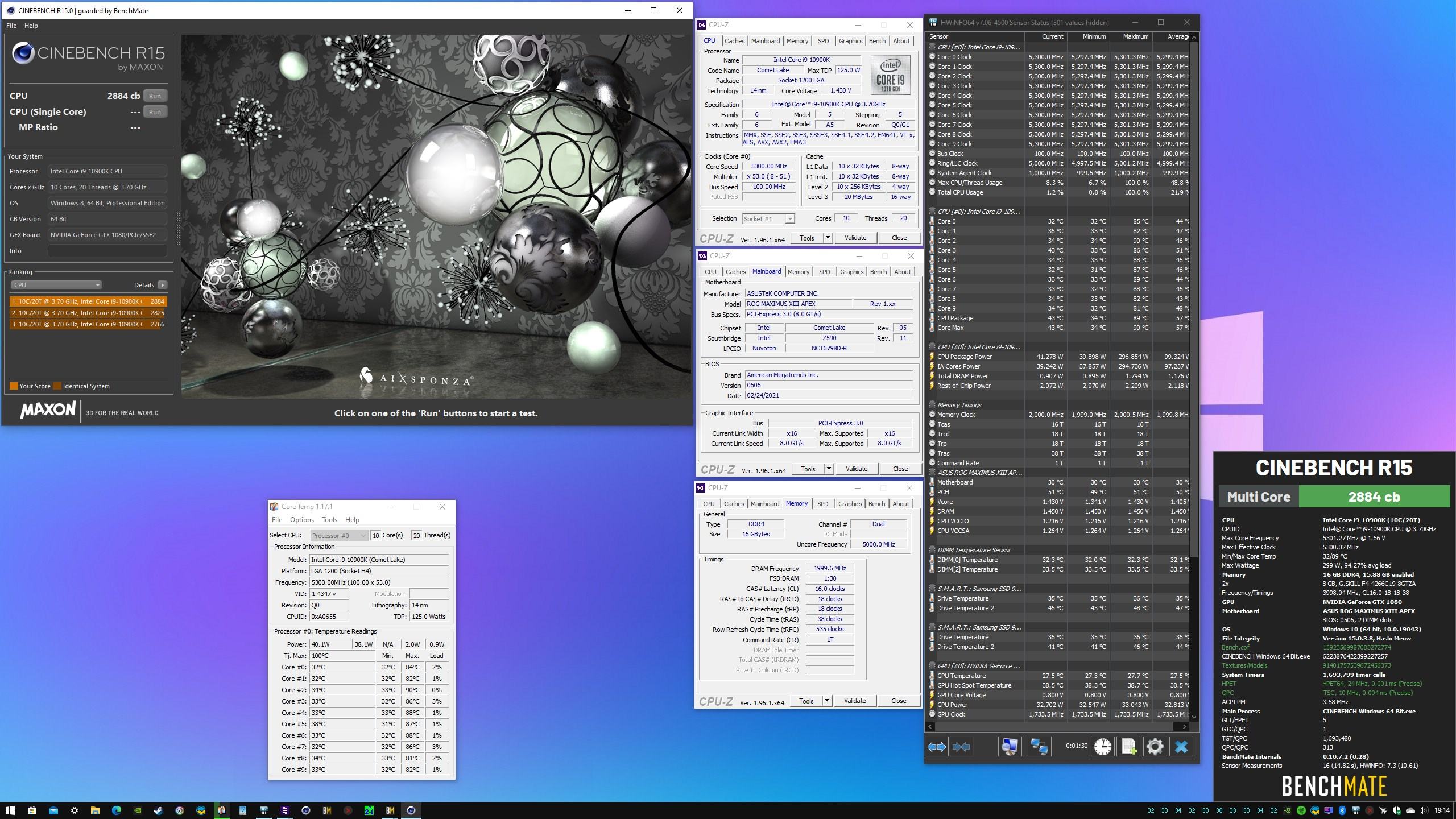Screen dimensions: 1456x819
Task: Select the Vcore row in HWiNFO
Action: (x=1058, y=502)
